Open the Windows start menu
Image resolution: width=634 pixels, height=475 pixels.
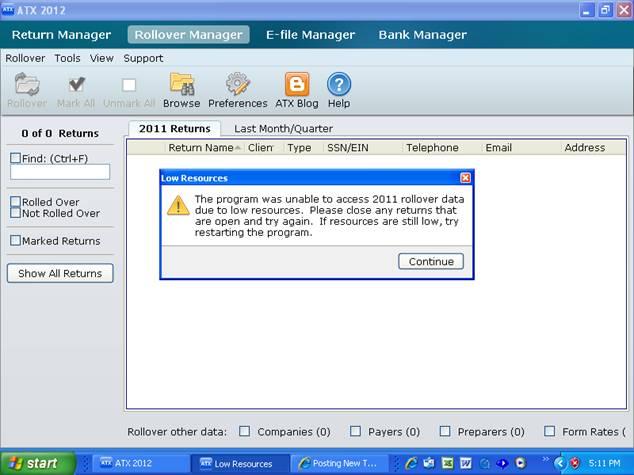(x=37, y=463)
